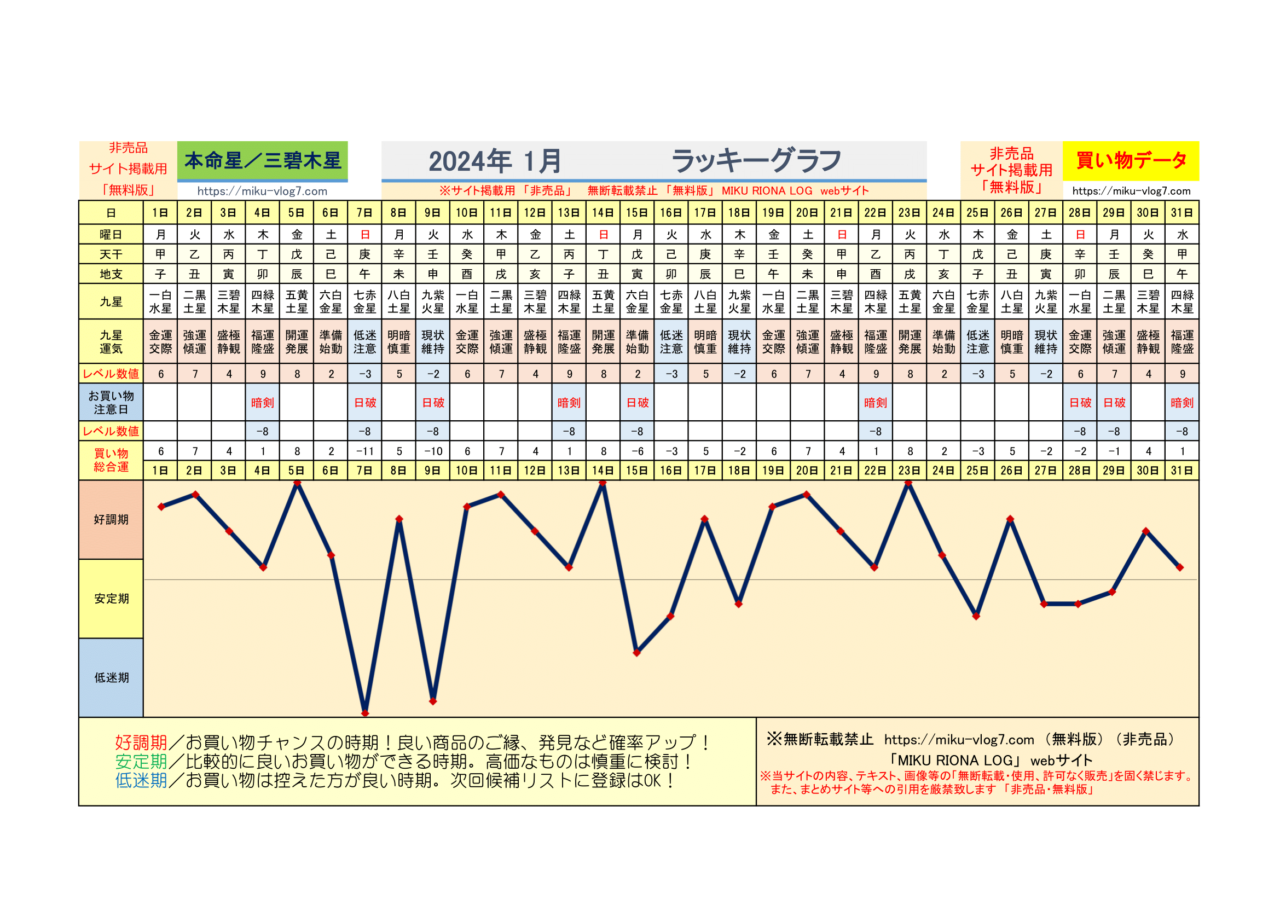Select the お買い物注意日 row header

click(110, 403)
